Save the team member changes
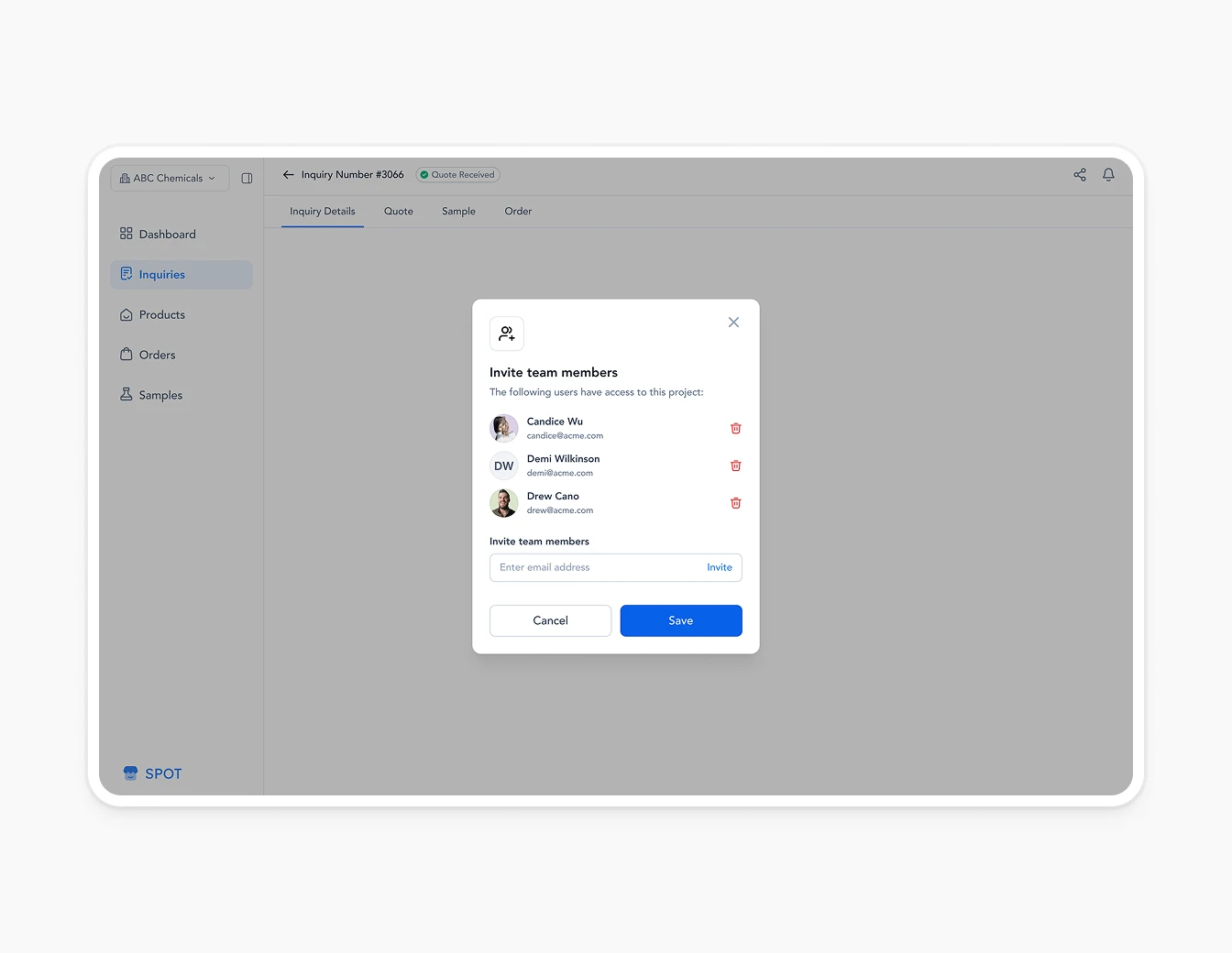Image resolution: width=1232 pixels, height=953 pixels. [x=681, y=620]
